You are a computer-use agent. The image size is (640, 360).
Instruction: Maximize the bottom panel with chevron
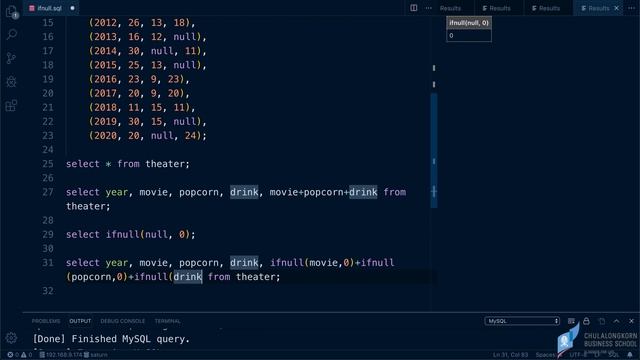[x=616, y=321]
